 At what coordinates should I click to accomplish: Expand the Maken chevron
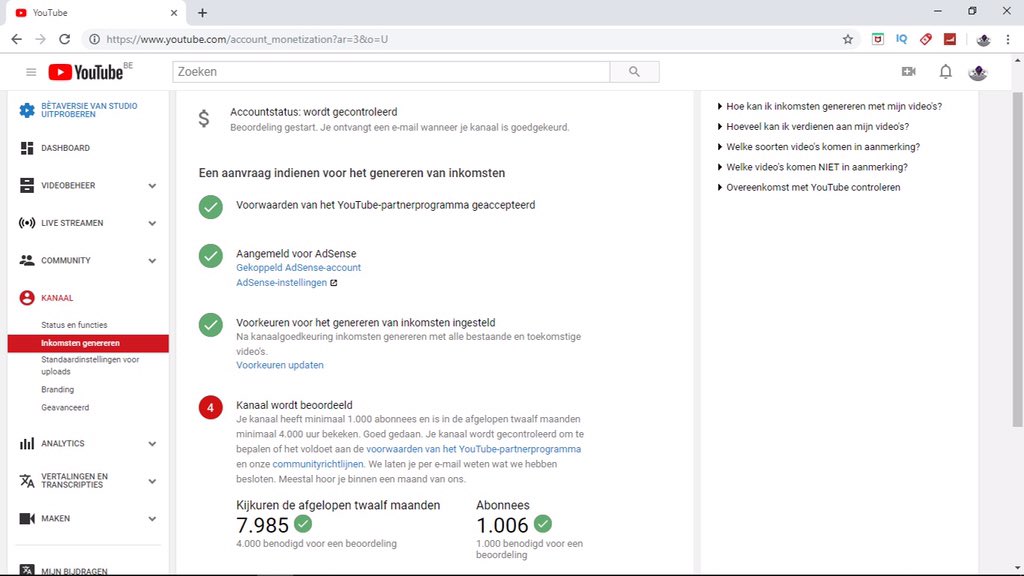pos(152,519)
